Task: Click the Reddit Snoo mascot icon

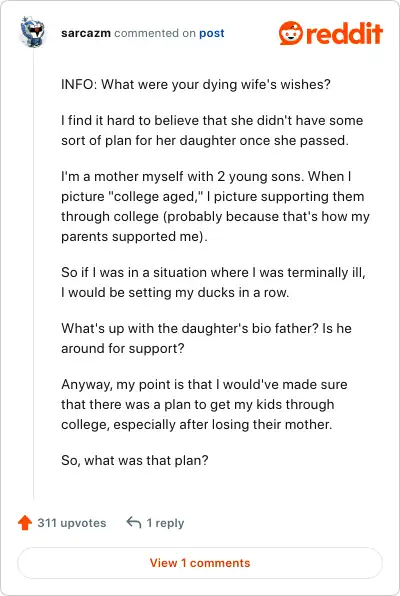Action: tap(291, 33)
